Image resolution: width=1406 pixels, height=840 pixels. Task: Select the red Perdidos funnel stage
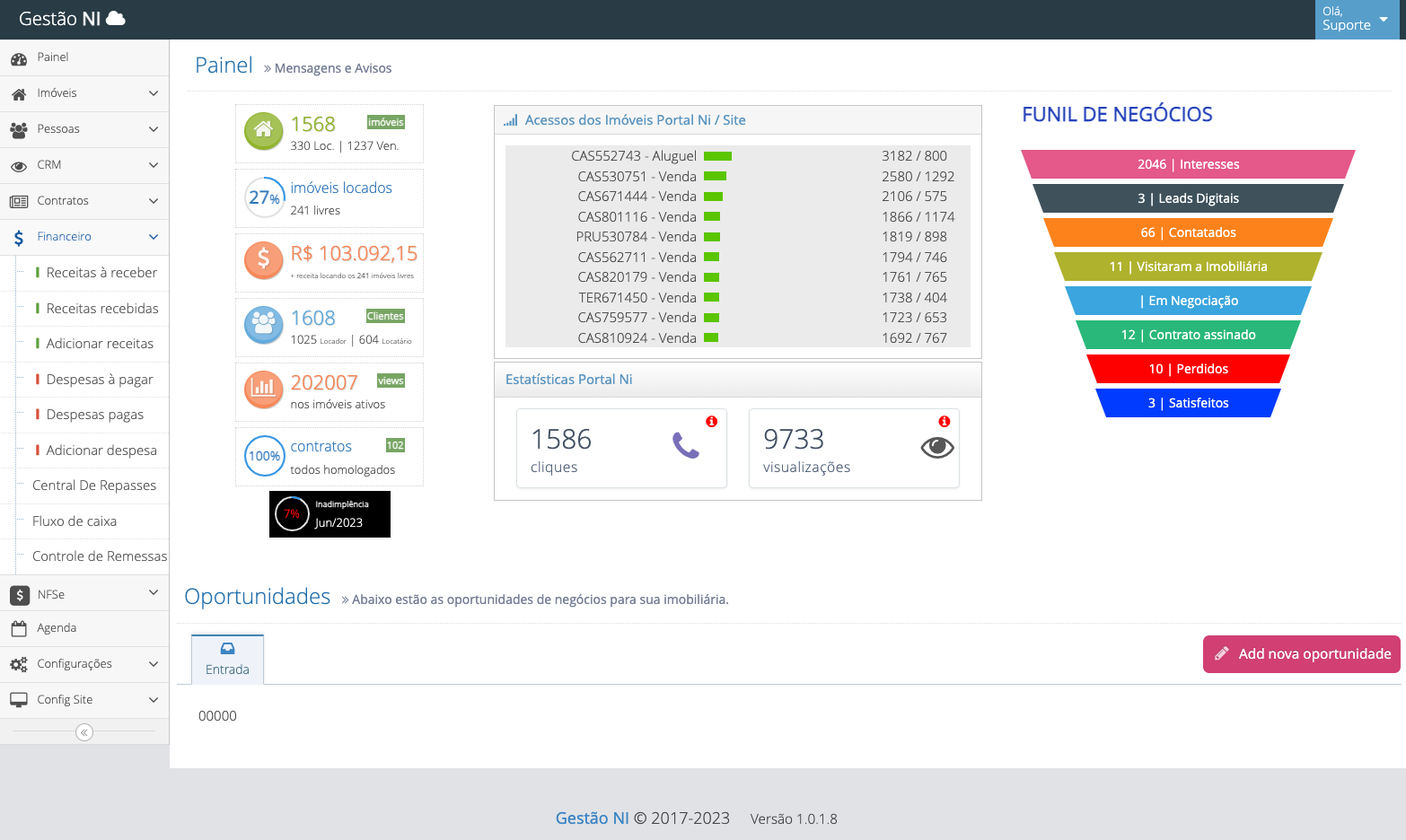point(1187,369)
